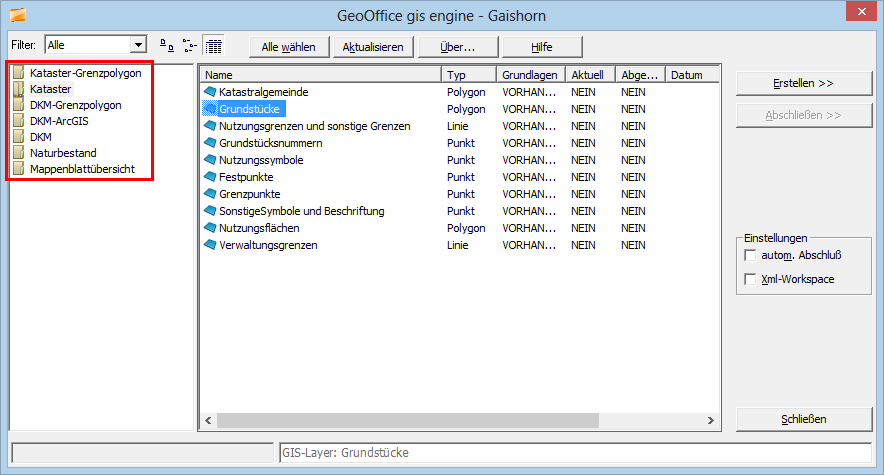
Task: Click the Nutzungsflächen layer icon
Action: click(210, 228)
